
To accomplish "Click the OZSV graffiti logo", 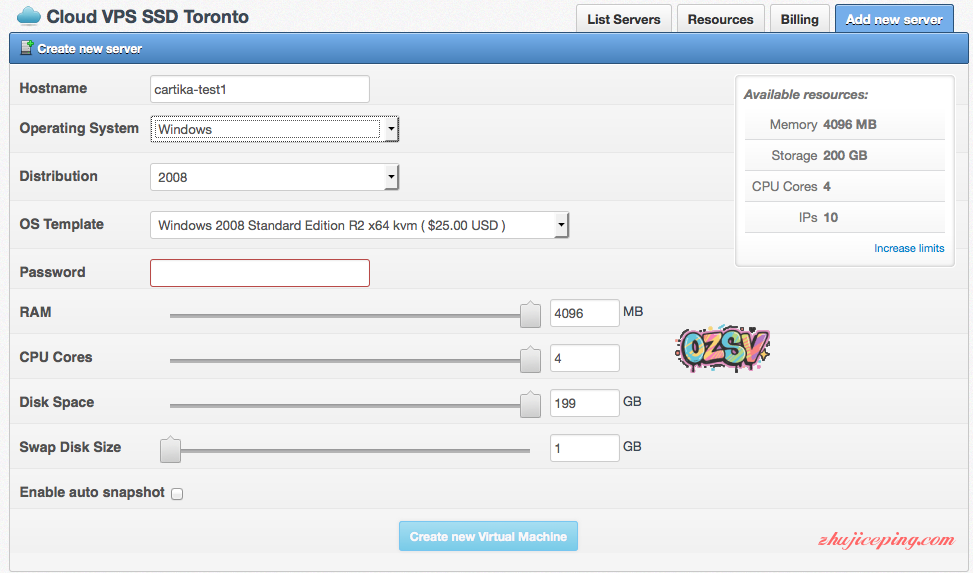I will point(722,348).
